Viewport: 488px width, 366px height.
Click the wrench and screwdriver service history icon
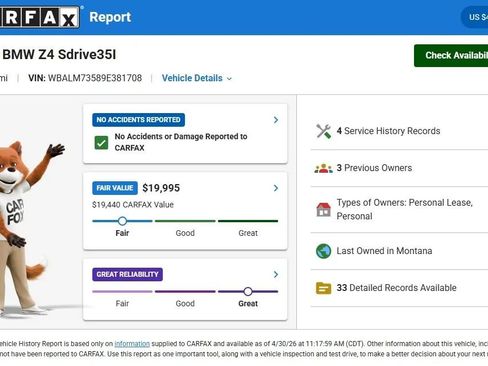(323, 131)
